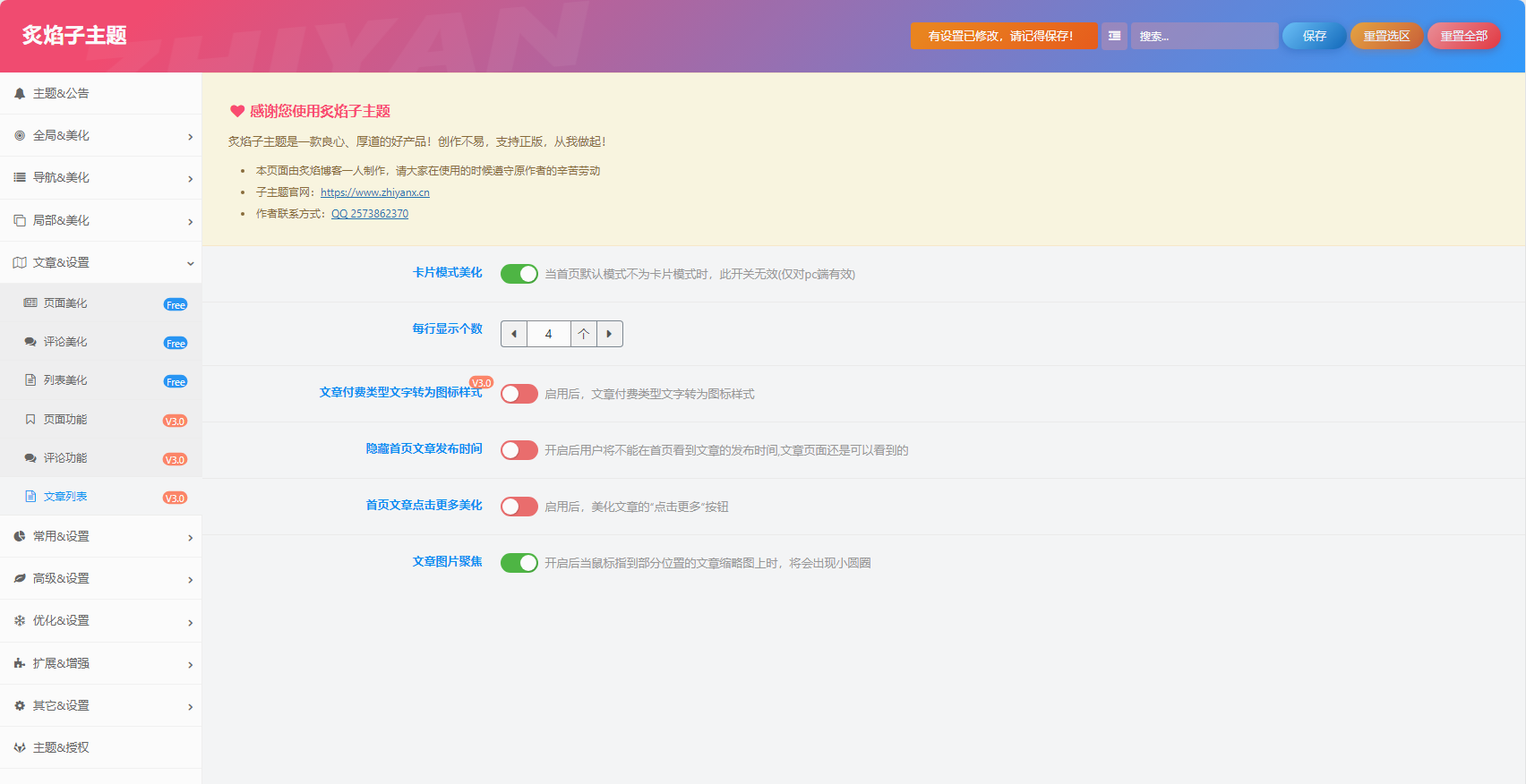Click the 有设置已修改,请记得保存! notice
Image resolution: width=1526 pixels, height=784 pixels.
tap(1004, 36)
